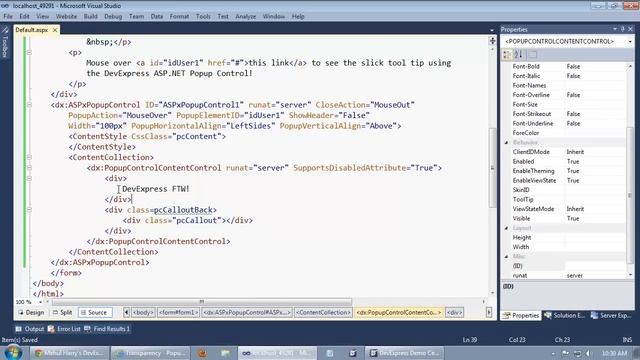Image resolution: width=640 pixels, height=360 pixels.
Task: Open the Properties window position menu arrow
Action: [x=615, y=29]
